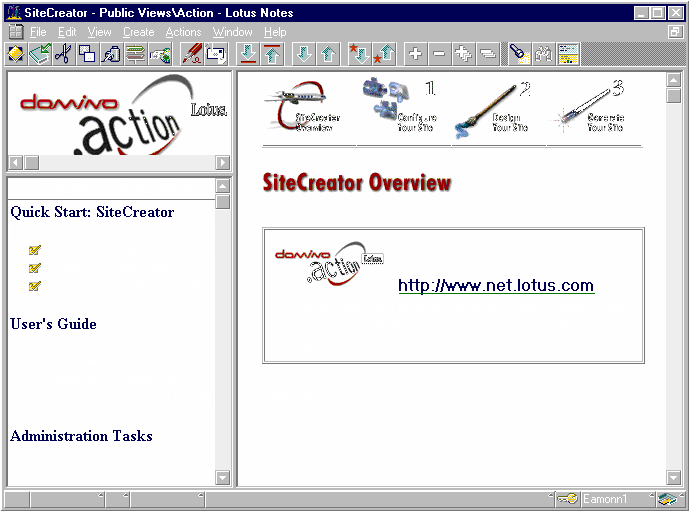Click the left pane scroll up arrow
Image resolution: width=690 pixels, height=512 pixels.
tap(223, 186)
